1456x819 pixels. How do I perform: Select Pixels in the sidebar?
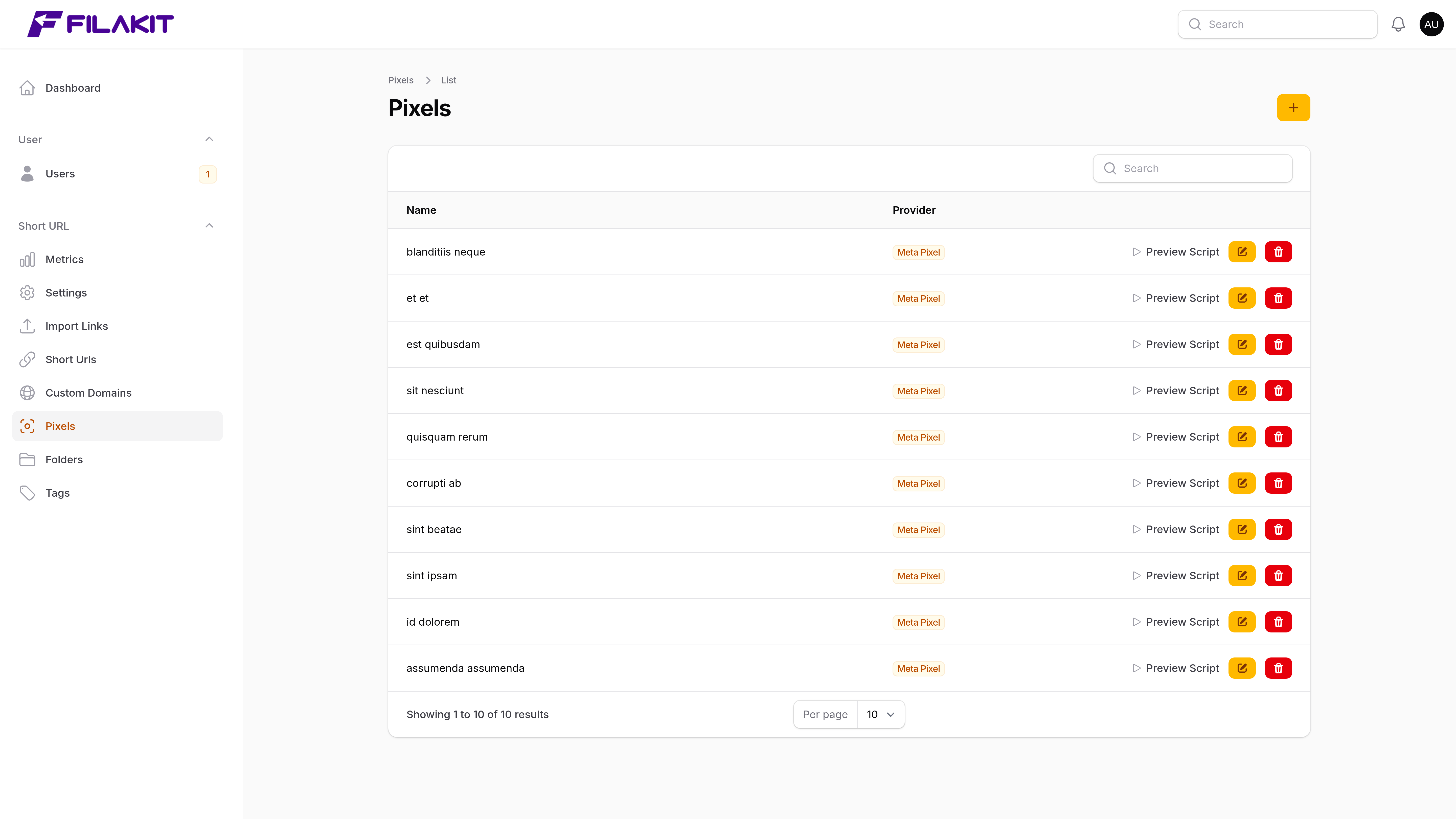(x=118, y=427)
